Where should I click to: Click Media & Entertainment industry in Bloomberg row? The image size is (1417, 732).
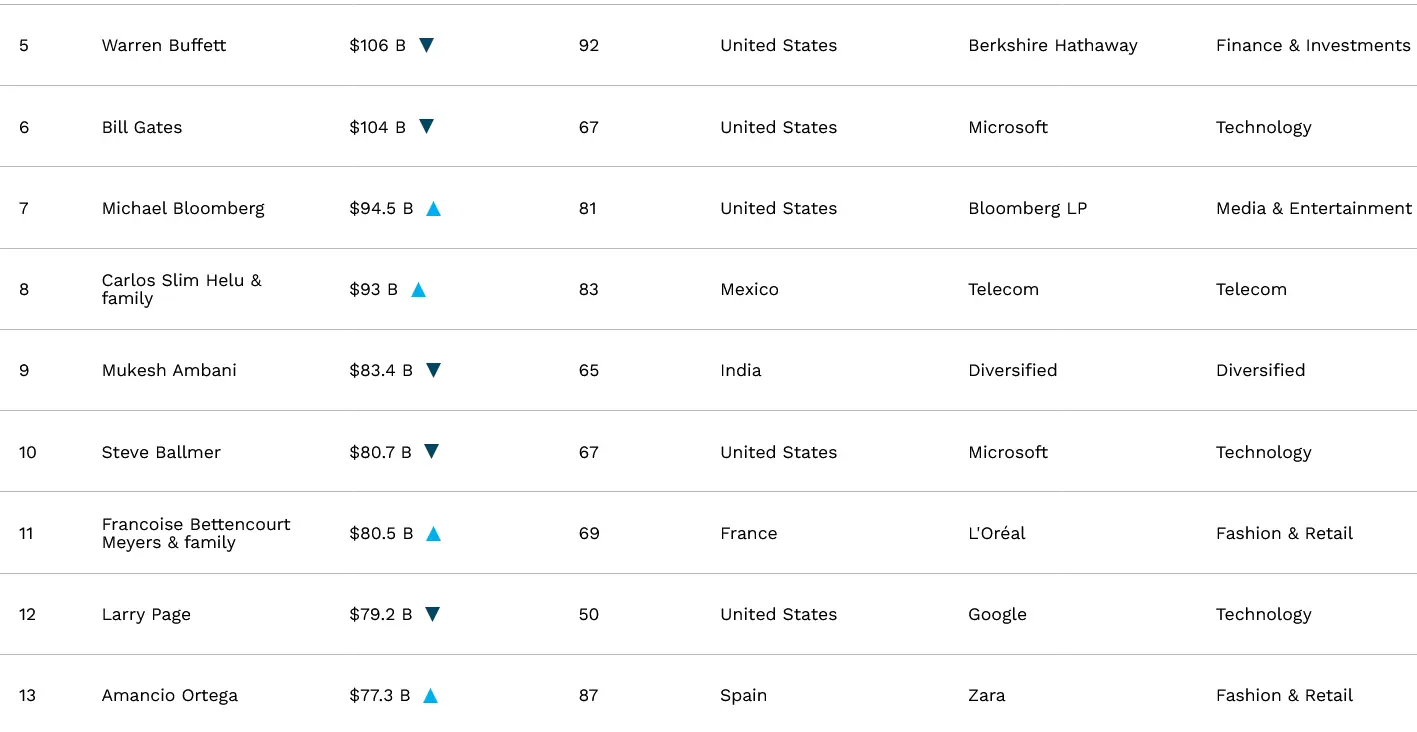click(1313, 208)
